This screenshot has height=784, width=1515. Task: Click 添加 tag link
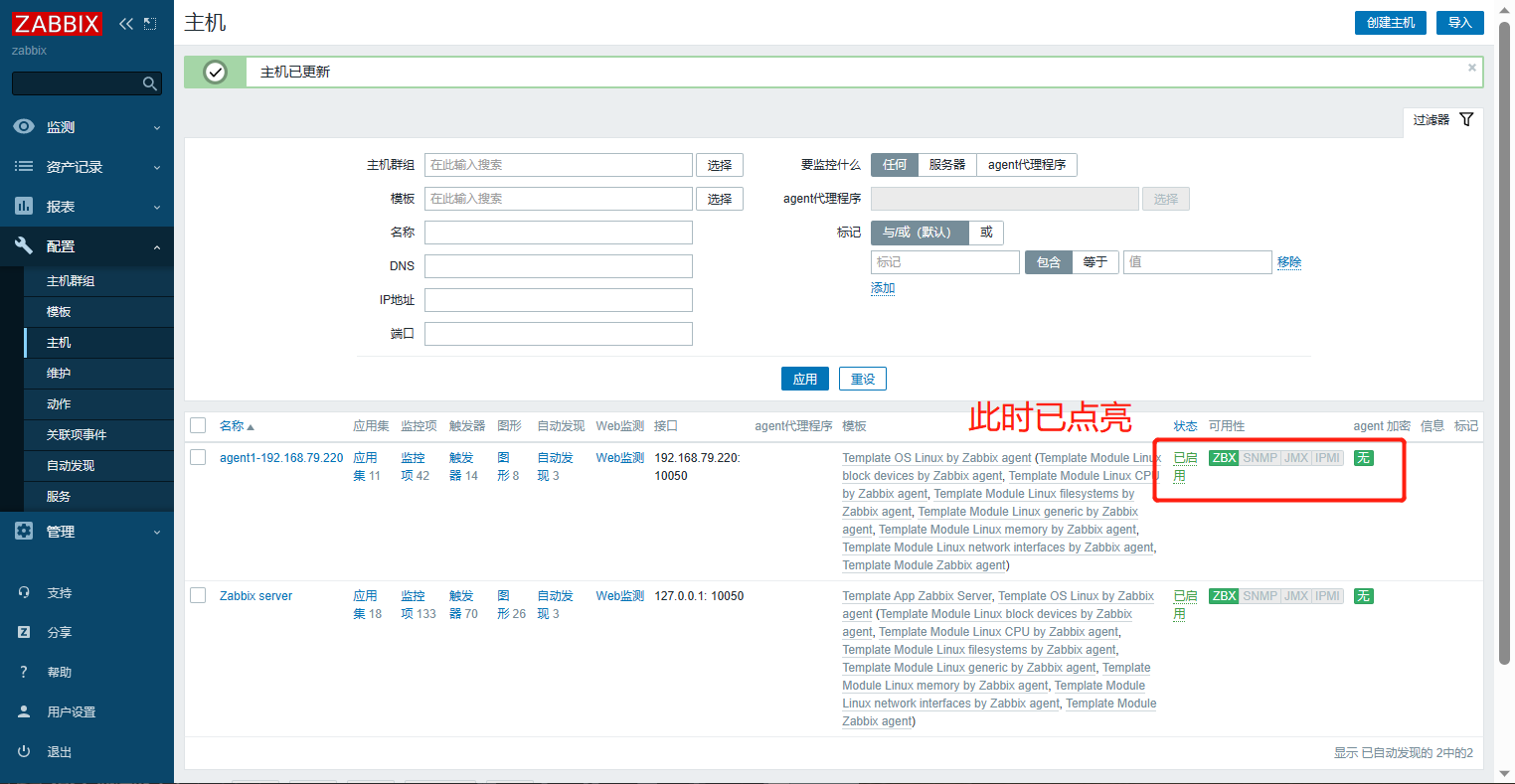coord(883,288)
